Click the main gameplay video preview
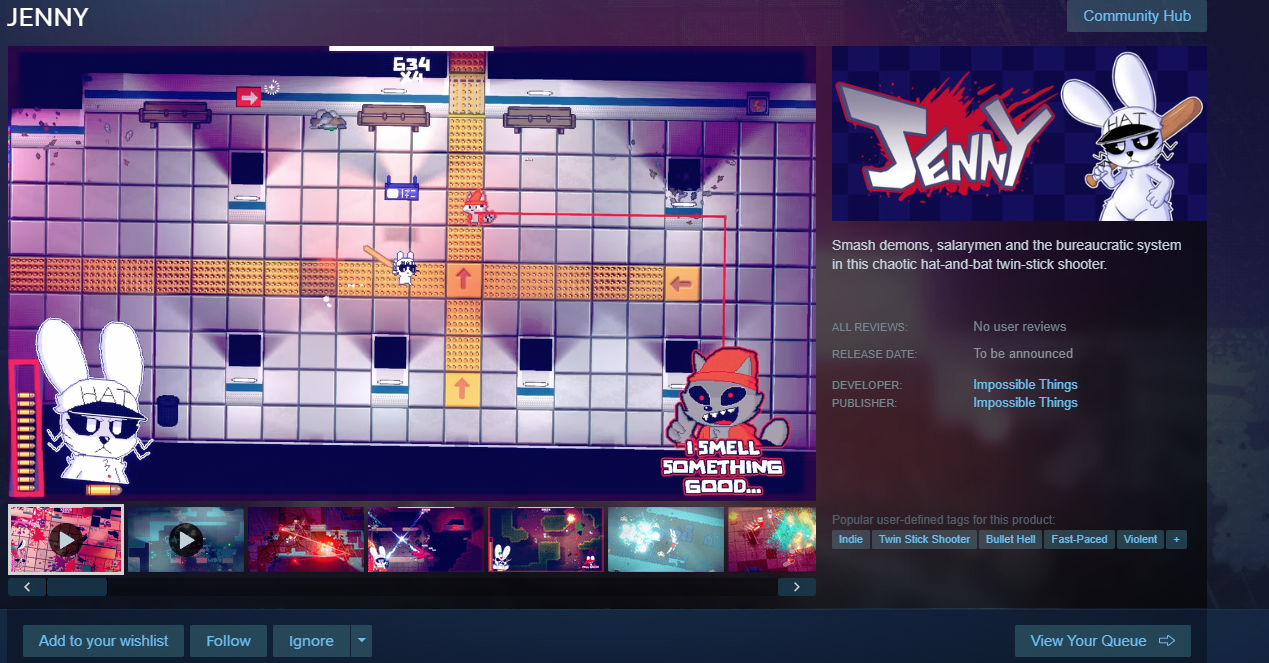1269x663 pixels. 412,272
